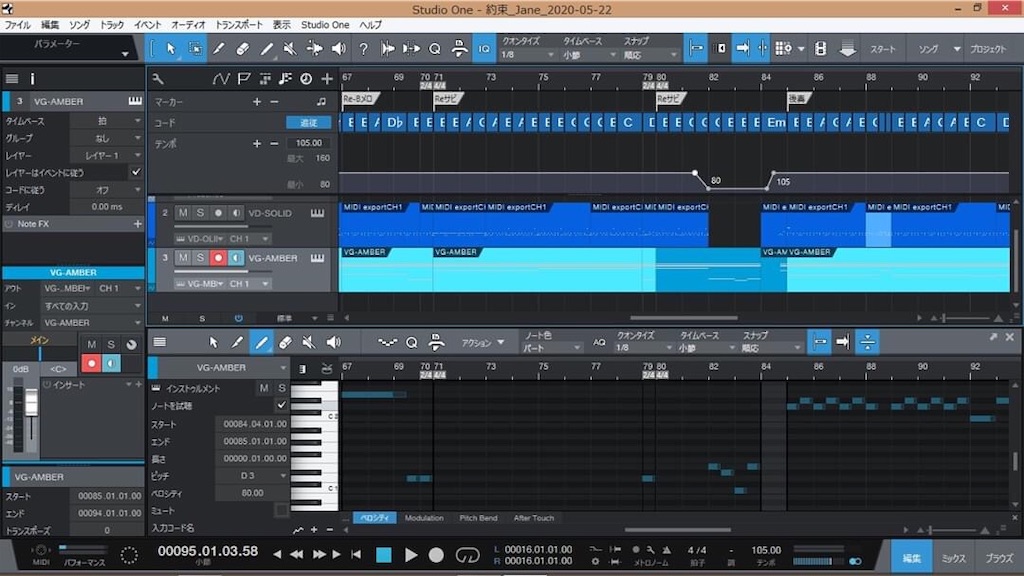
Task: Open the Action dropdown in editor toolbar
Action: pyautogui.click(x=483, y=342)
